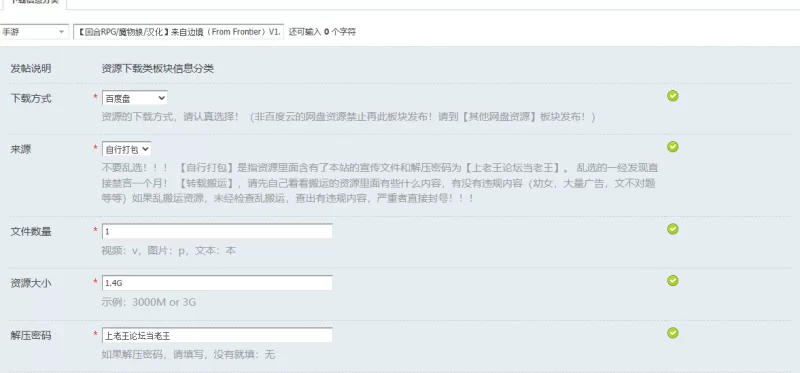Click the 来源 label
The image size is (800, 373).
click(20, 150)
